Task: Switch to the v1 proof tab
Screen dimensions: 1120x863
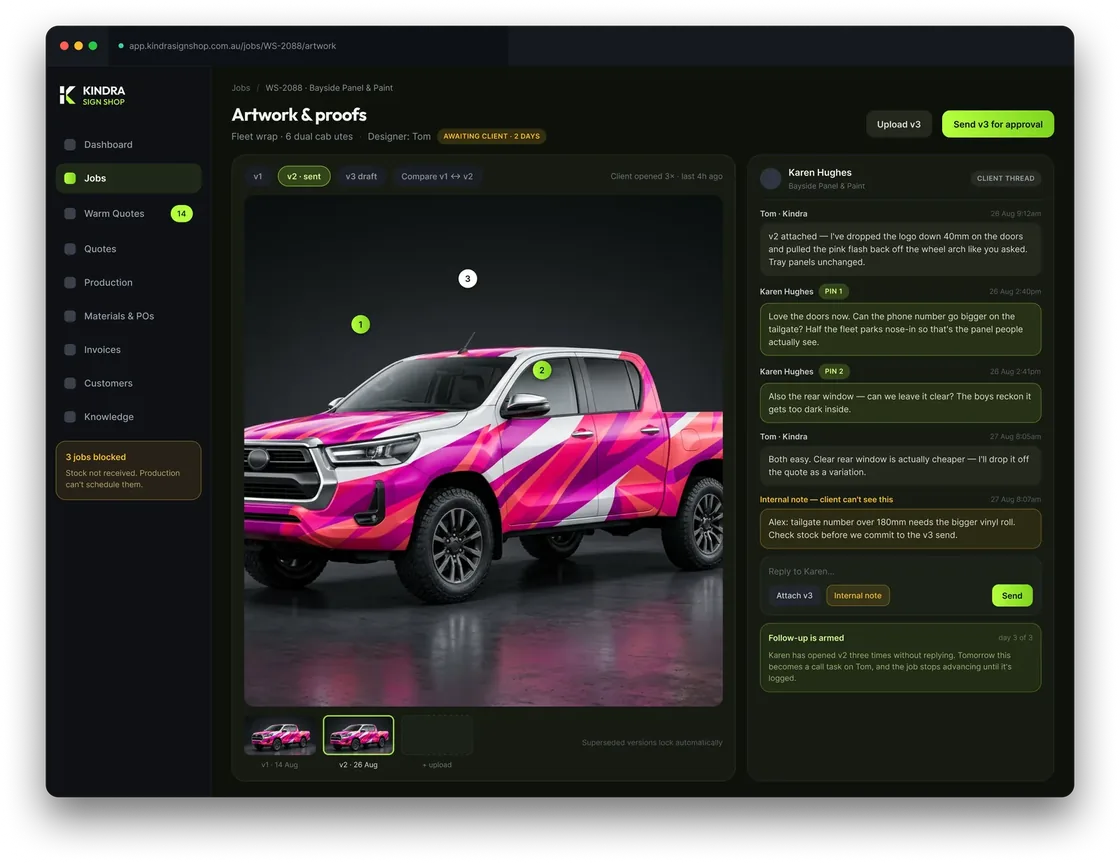Action: pos(258,176)
